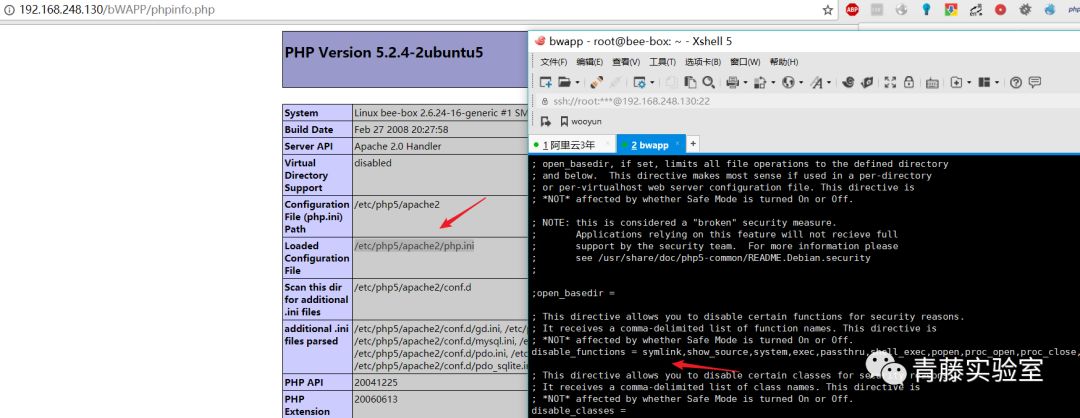This screenshot has width=1080, height=418.
Task: Open the 编辑(E) menu in Xshell
Action: click(590, 62)
